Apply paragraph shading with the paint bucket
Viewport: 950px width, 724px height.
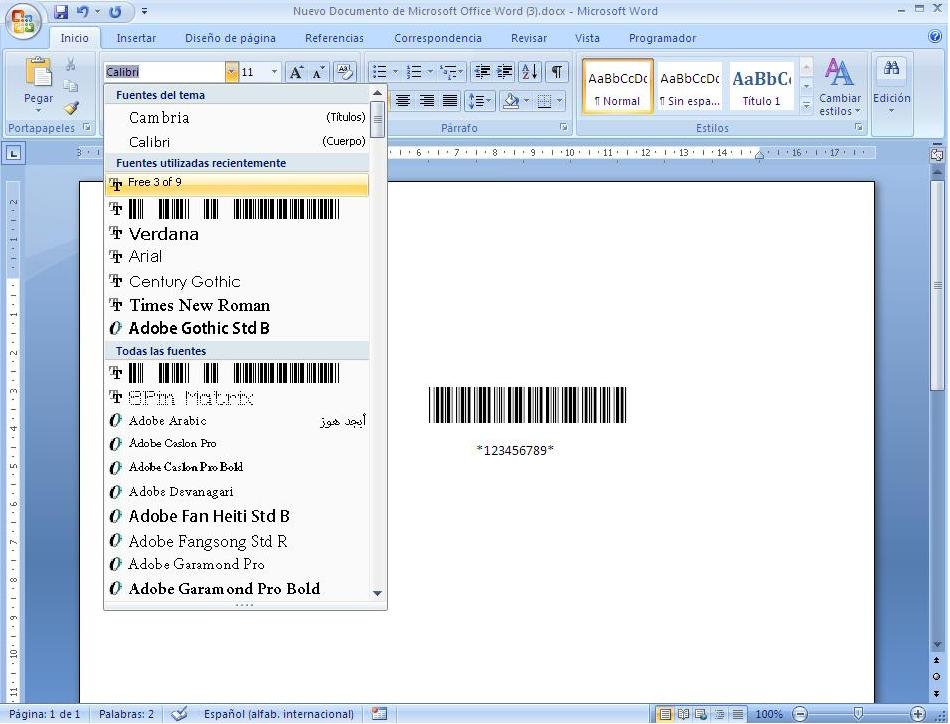pos(511,101)
